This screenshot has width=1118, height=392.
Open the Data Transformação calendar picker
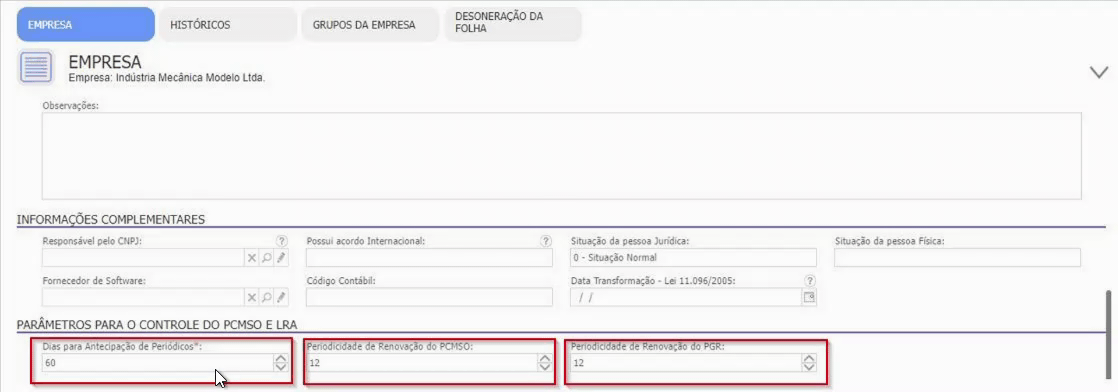point(809,297)
